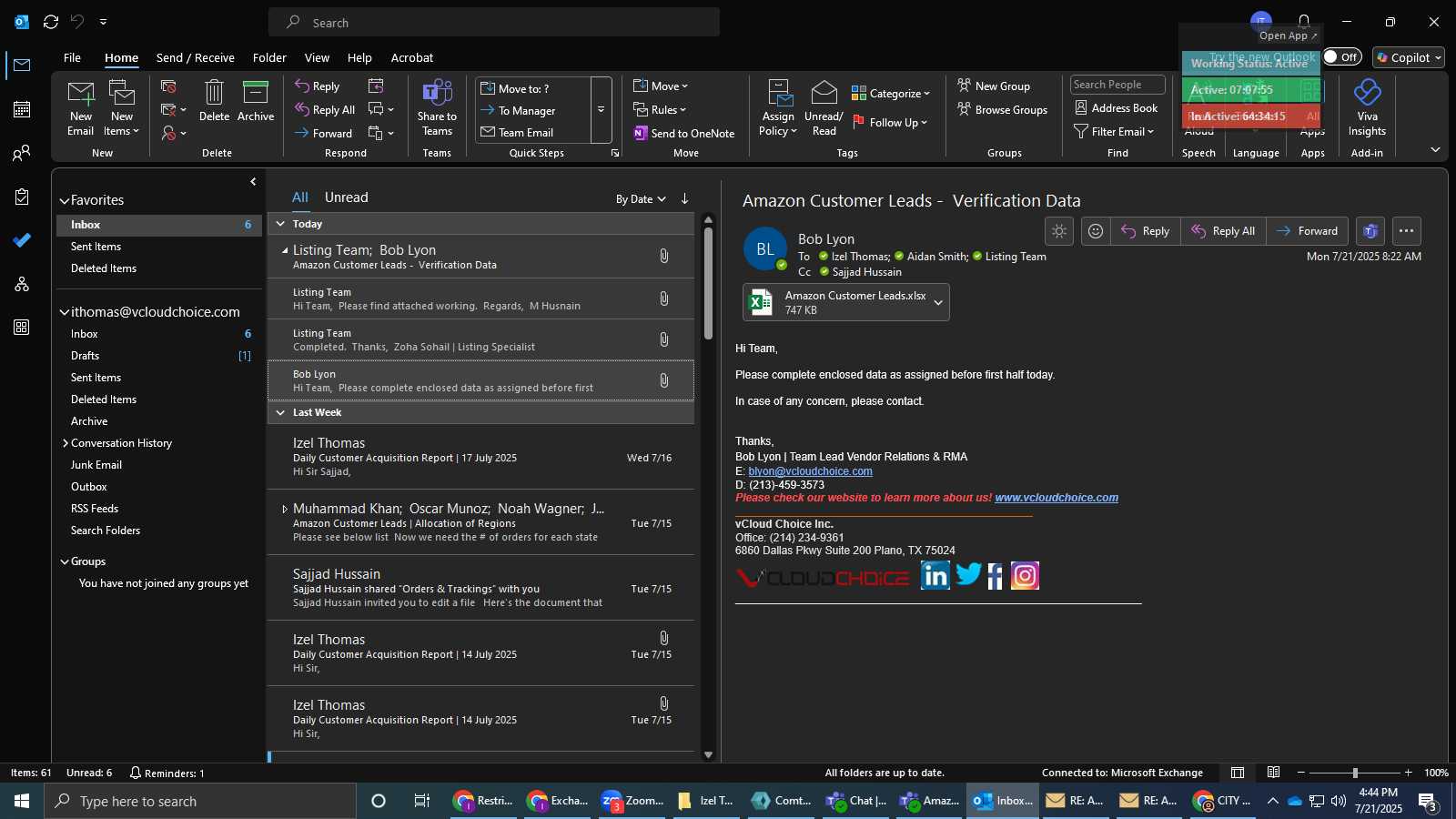Switch to Send / Receive tab

(195, 57)
